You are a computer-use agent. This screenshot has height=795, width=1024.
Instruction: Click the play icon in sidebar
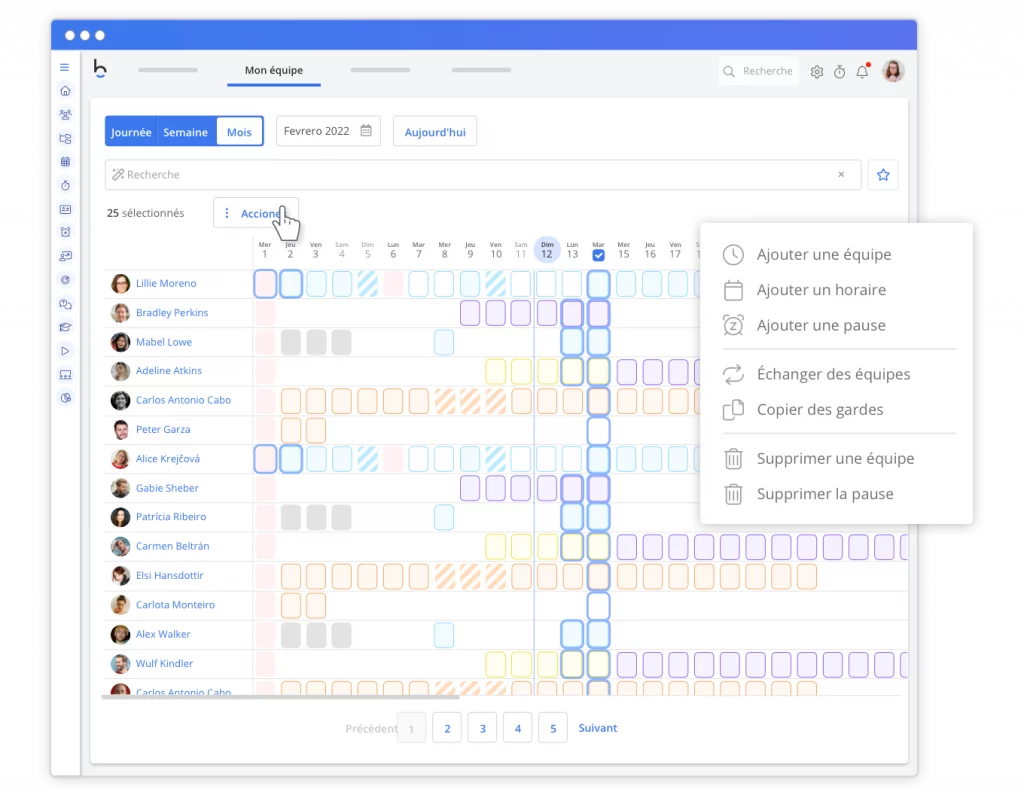pyautogui.click(x=65, y=351)
